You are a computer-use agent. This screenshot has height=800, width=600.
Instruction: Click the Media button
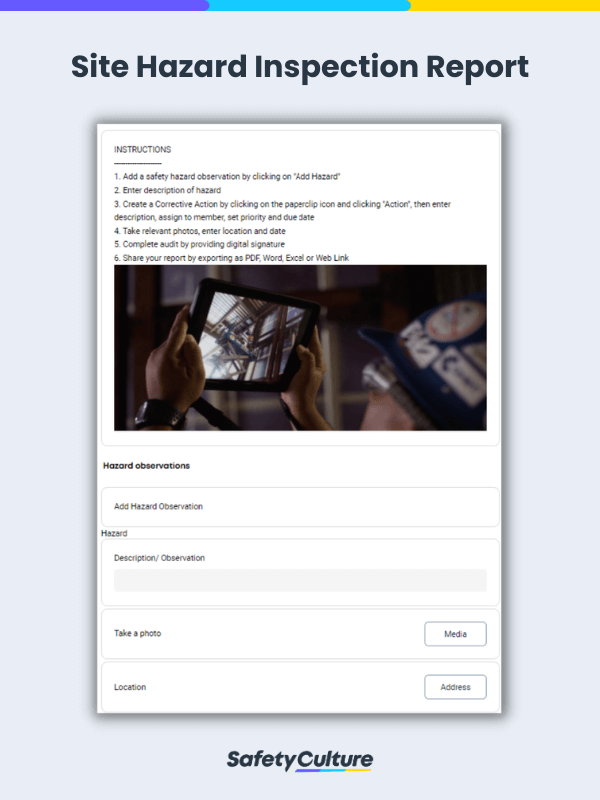coord(455,634)
